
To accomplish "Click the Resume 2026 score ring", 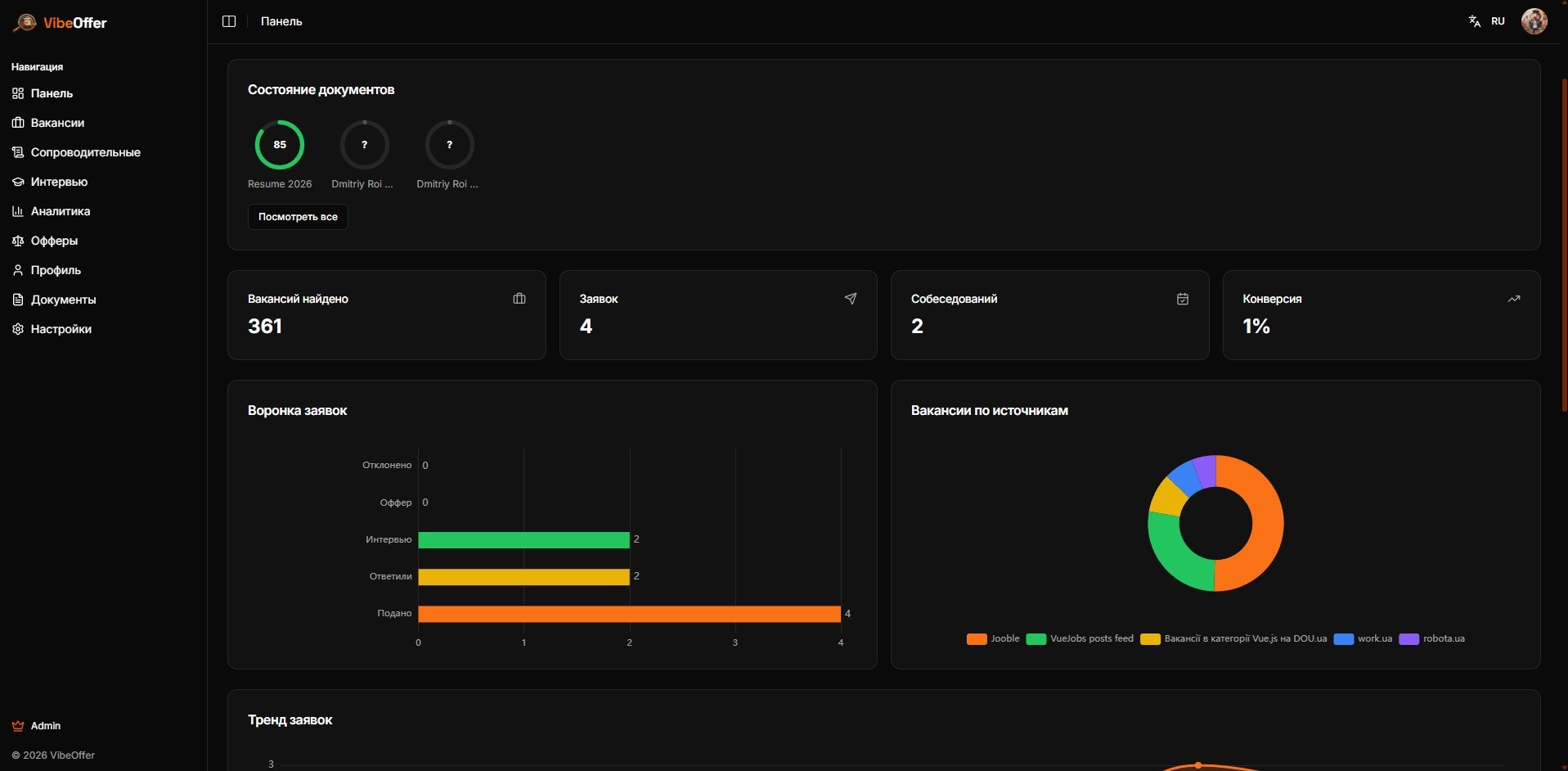I will (280, 145).
